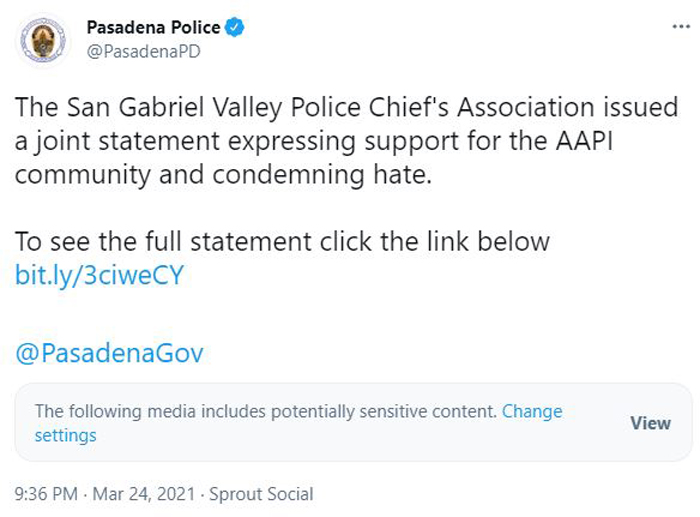Open the three-dot more options menu
The image size is (700, 517).
click(681, 27)
